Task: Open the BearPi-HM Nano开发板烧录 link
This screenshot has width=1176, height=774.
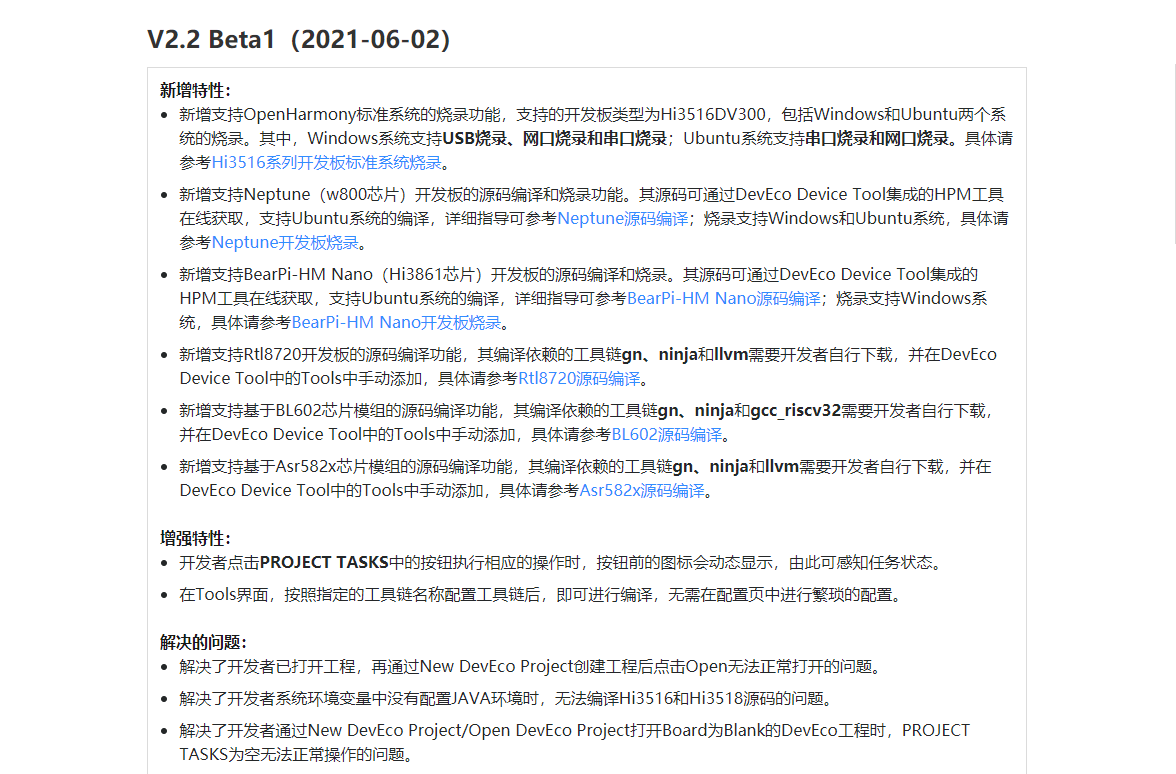Action: tap(396, 322)
